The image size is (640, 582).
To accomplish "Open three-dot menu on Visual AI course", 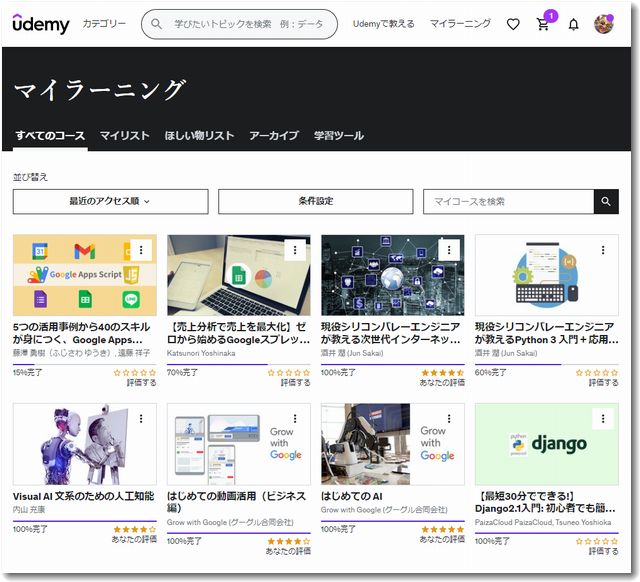I will (141, 418).
